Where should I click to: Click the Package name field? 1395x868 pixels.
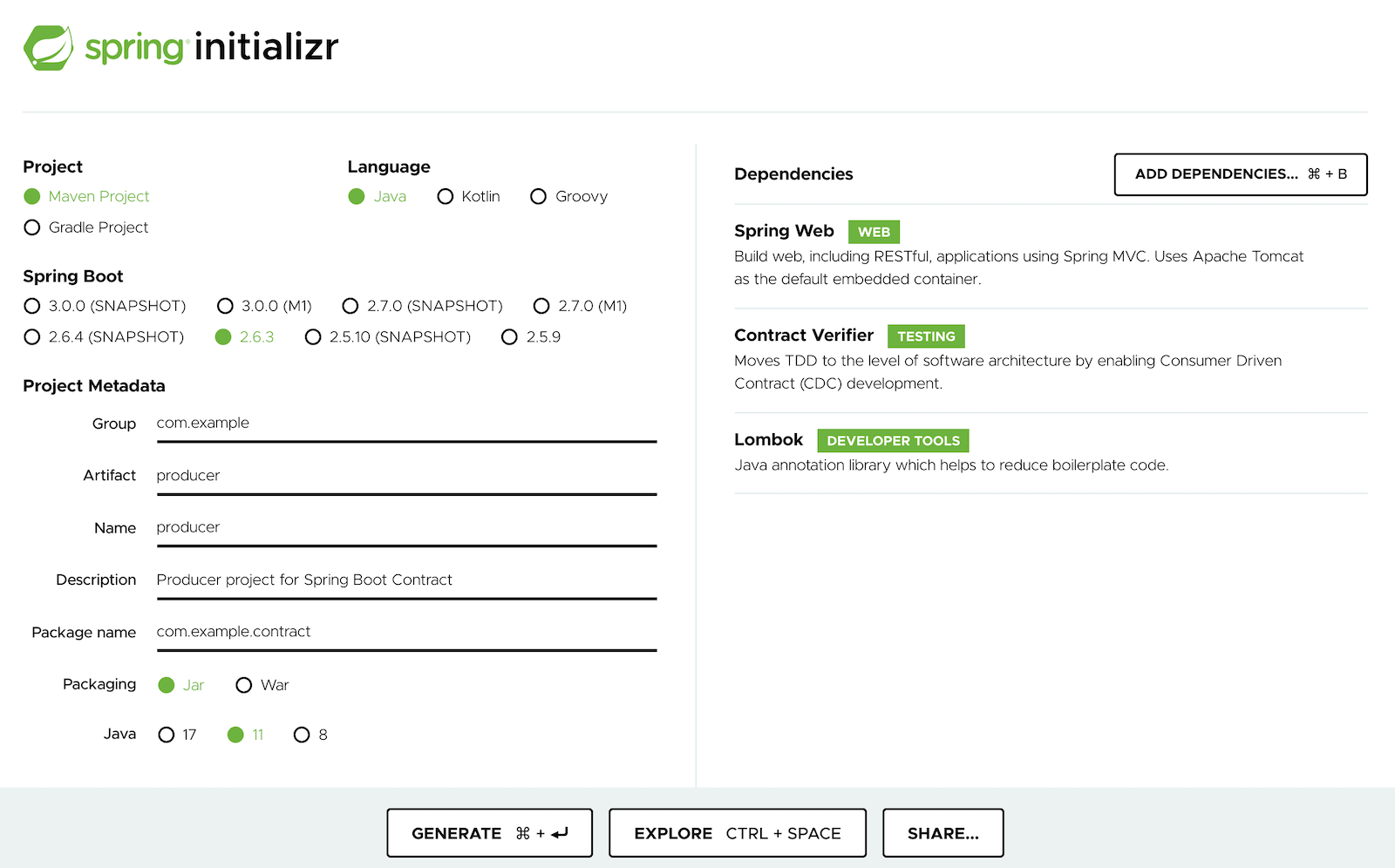point(405,632)
